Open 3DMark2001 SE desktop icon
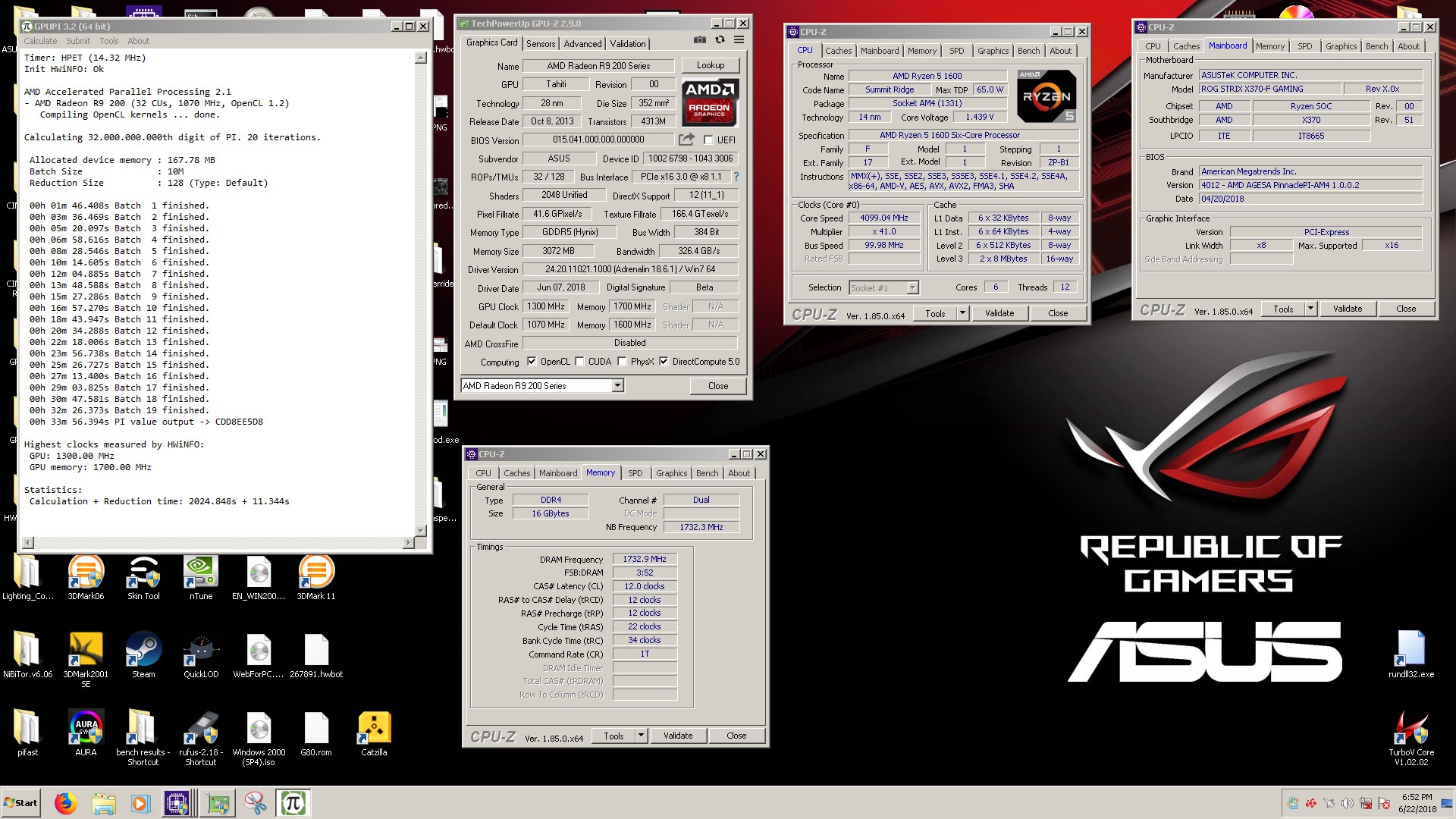Viewport: 1456px width, 819px height. click(86, 659)
